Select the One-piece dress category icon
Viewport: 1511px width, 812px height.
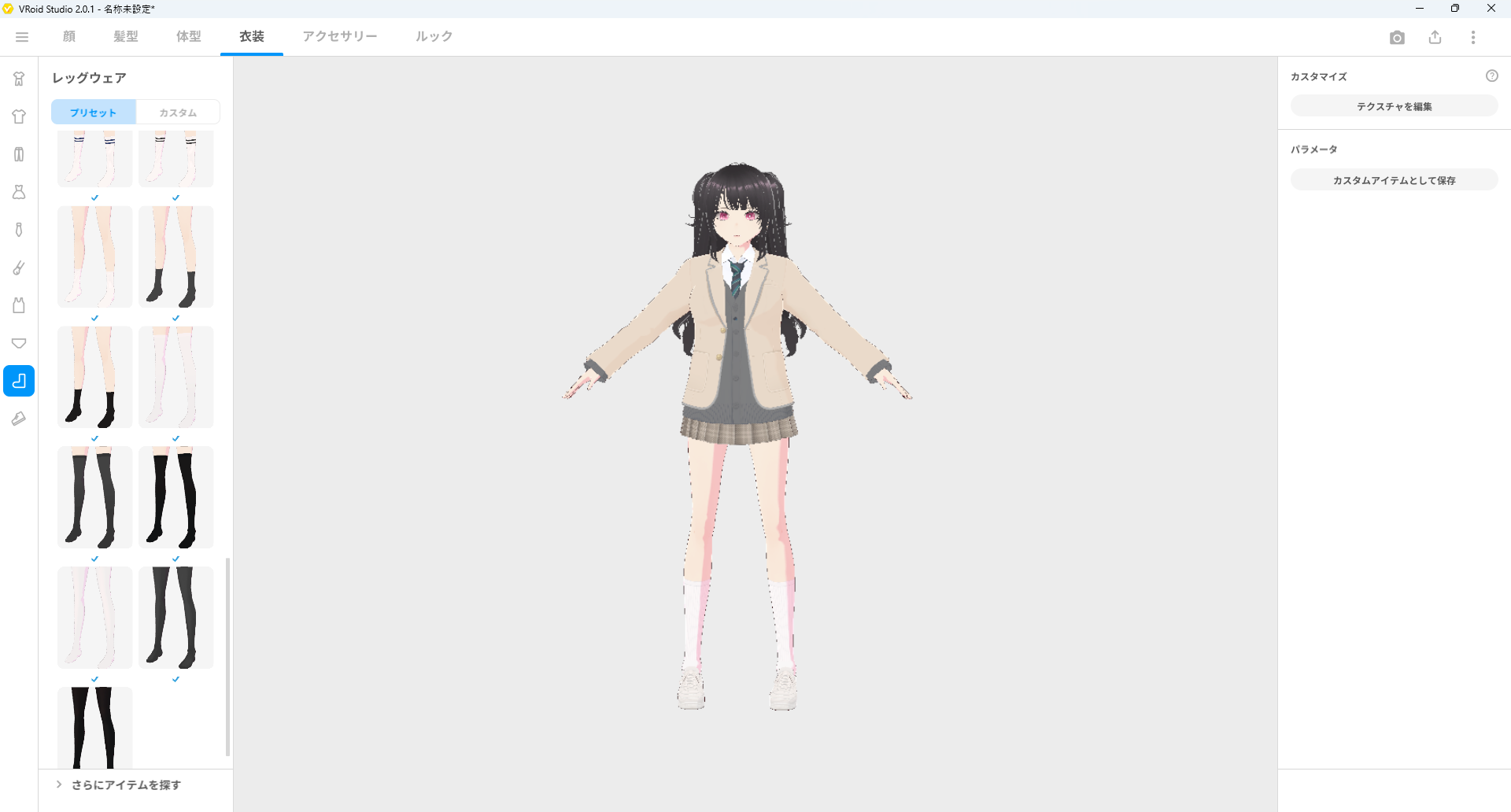pyautogui.click(x=18, y=192)
